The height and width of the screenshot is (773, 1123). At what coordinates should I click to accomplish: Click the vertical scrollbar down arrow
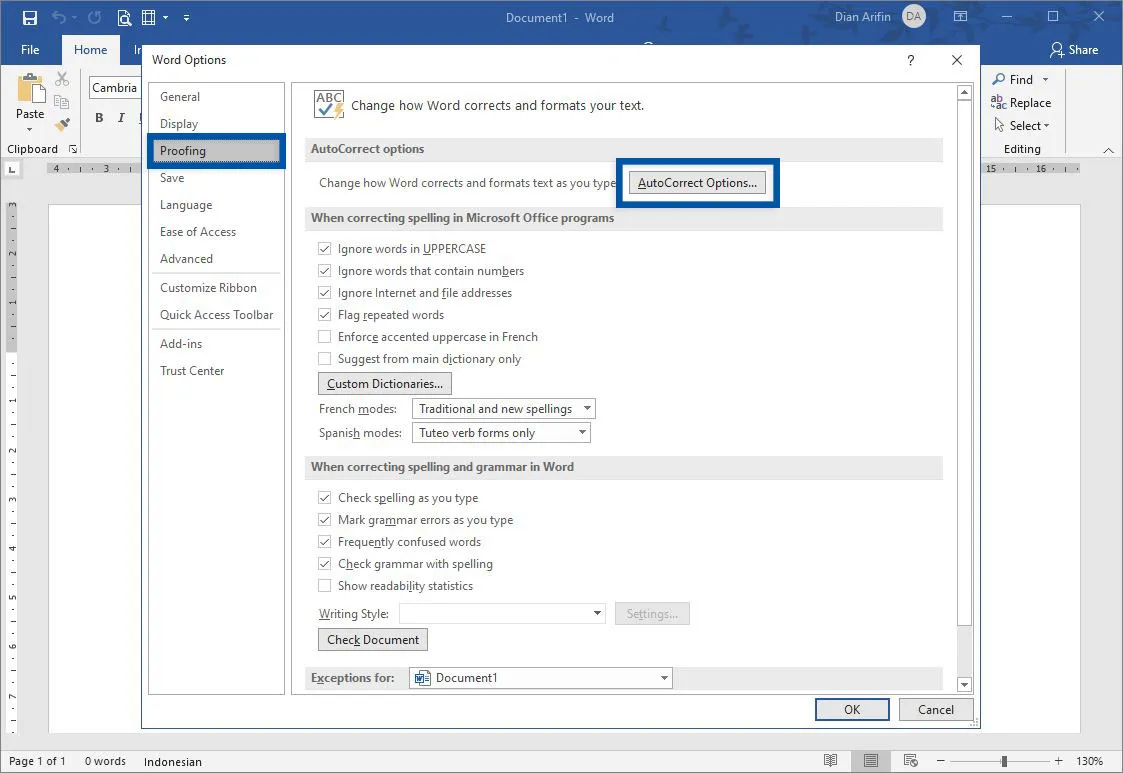(x=963, y=684)
